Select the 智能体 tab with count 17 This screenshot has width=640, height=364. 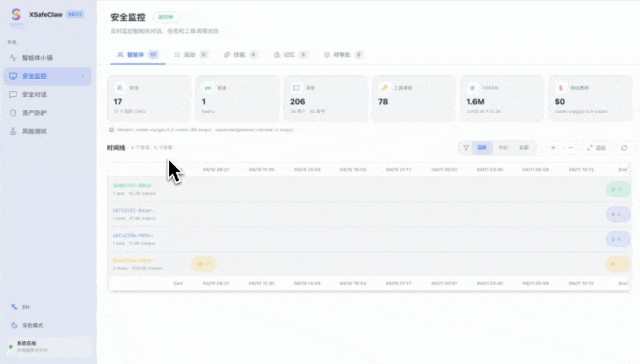coord(138,55)
